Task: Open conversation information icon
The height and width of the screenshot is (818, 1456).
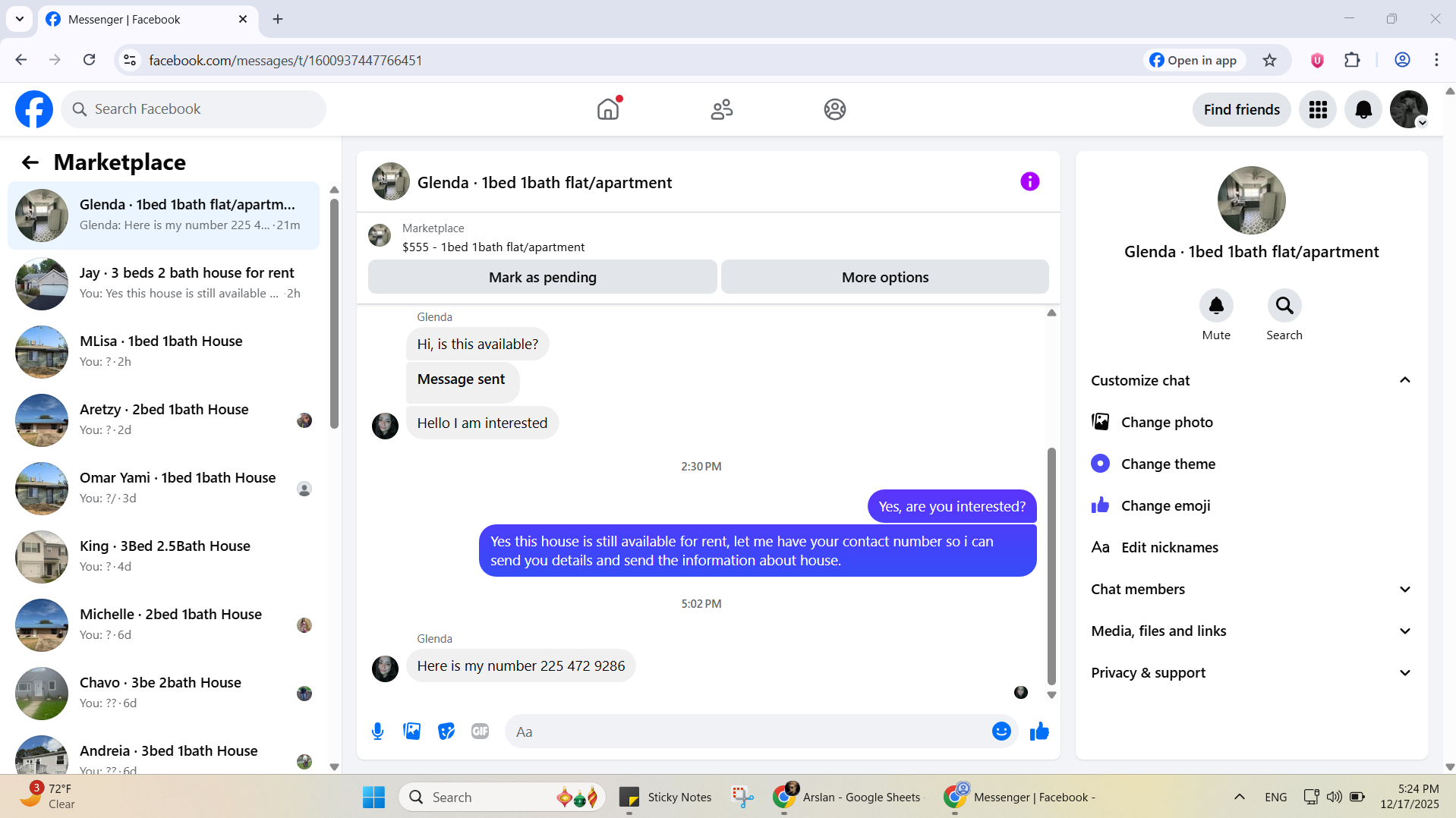Action: tap(1029, 181)
